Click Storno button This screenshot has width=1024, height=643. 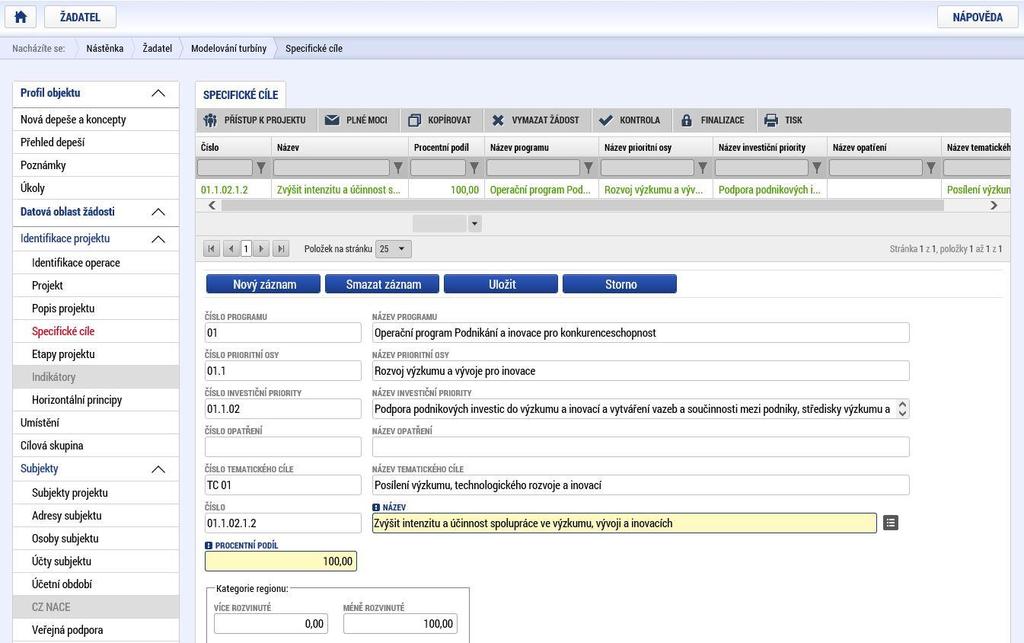620,285
